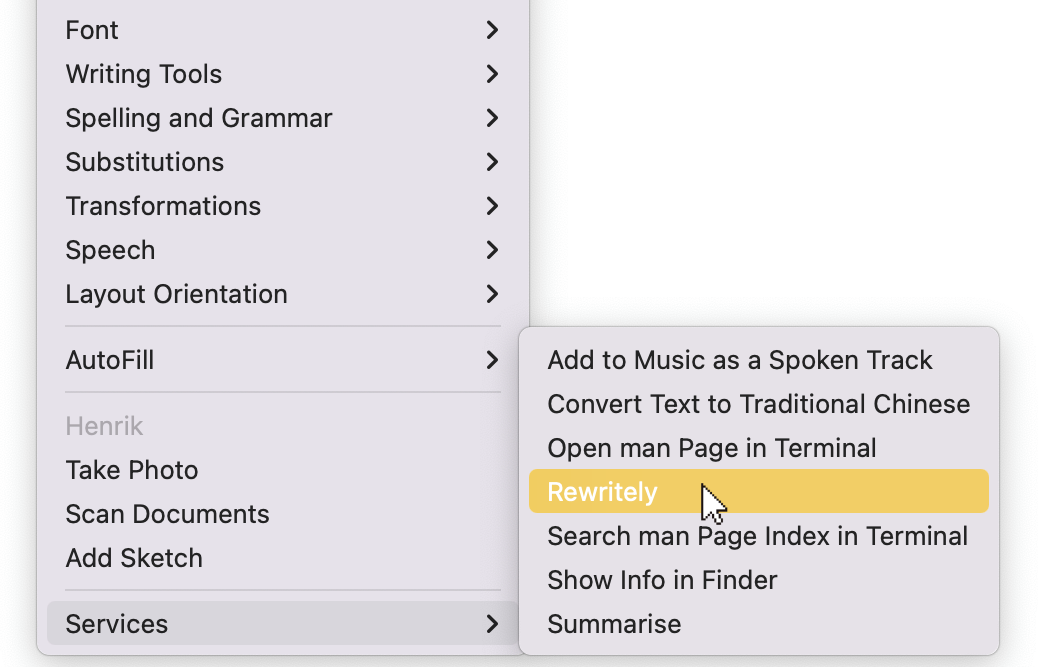Select Convert Text to Traditional Chinese

click(x=759, y=404)
